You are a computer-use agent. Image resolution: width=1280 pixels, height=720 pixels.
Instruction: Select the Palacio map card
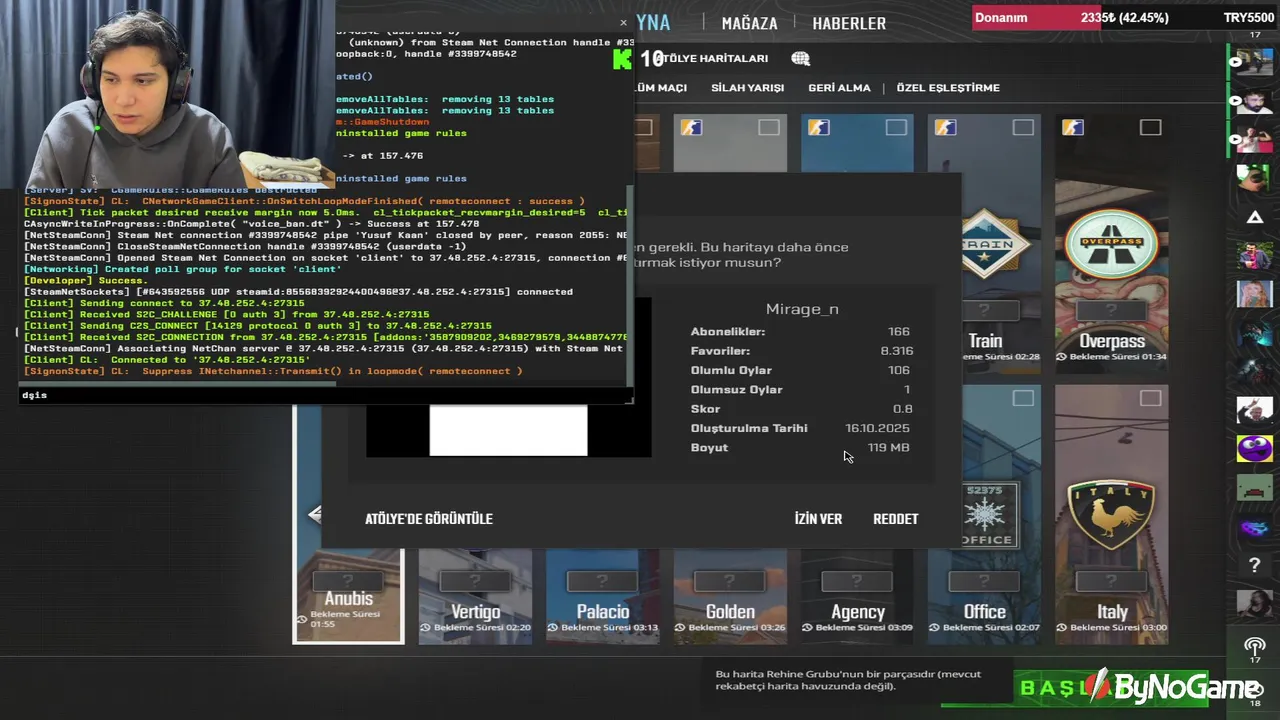tap(602, 596)
